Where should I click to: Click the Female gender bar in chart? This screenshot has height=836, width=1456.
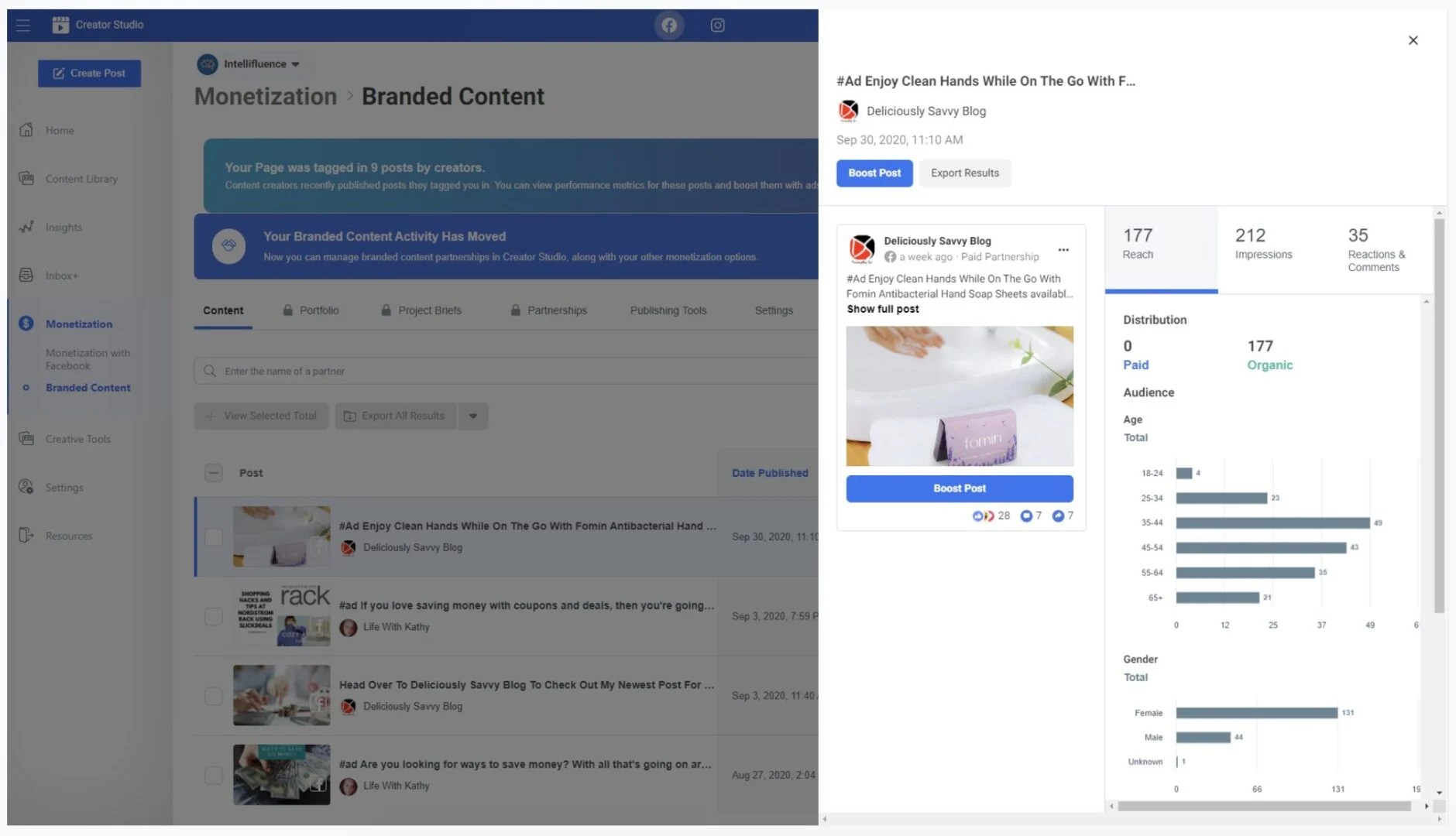point(1256,713)
